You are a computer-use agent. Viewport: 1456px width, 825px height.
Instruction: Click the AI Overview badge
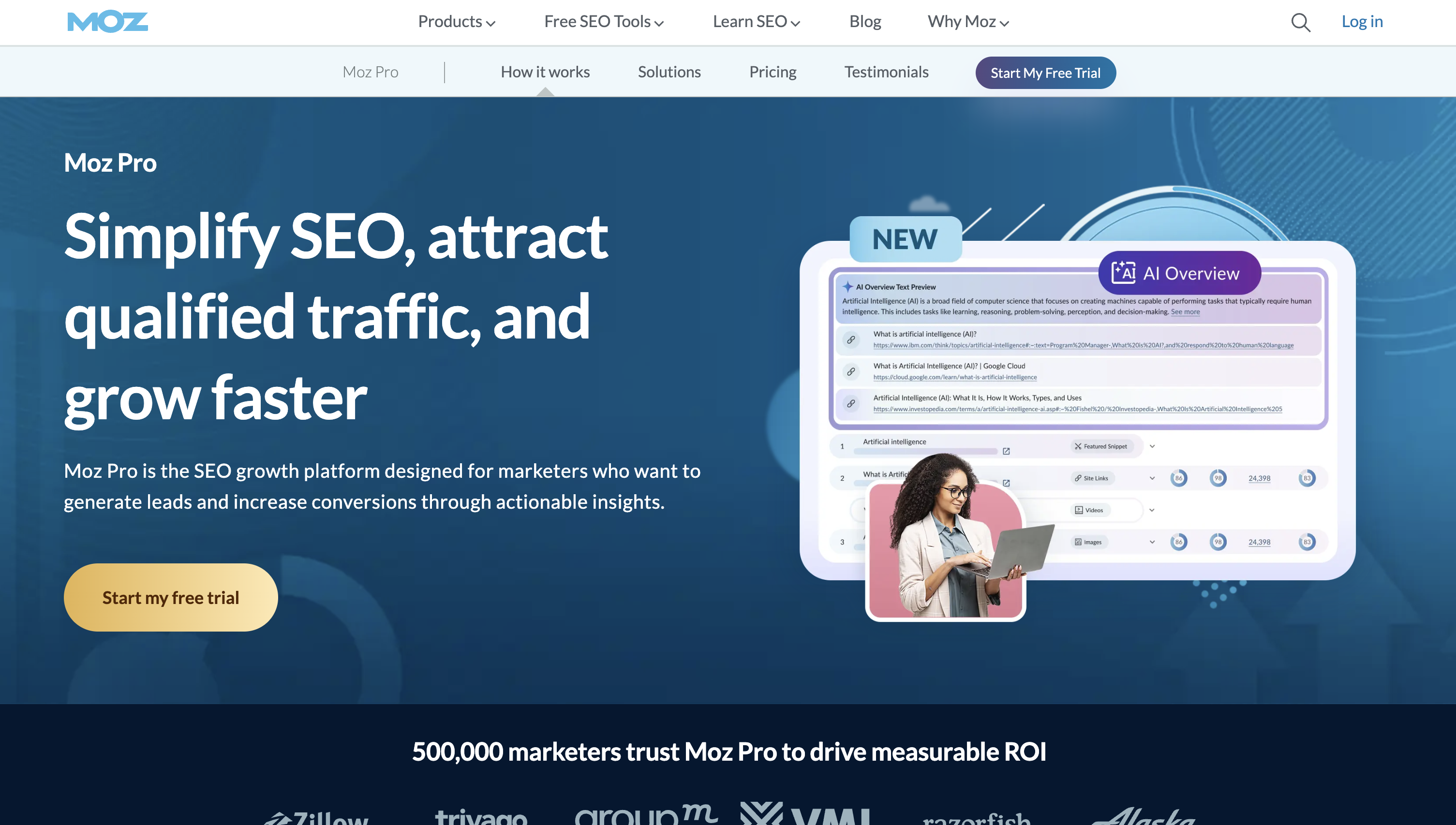[1179, 273]
